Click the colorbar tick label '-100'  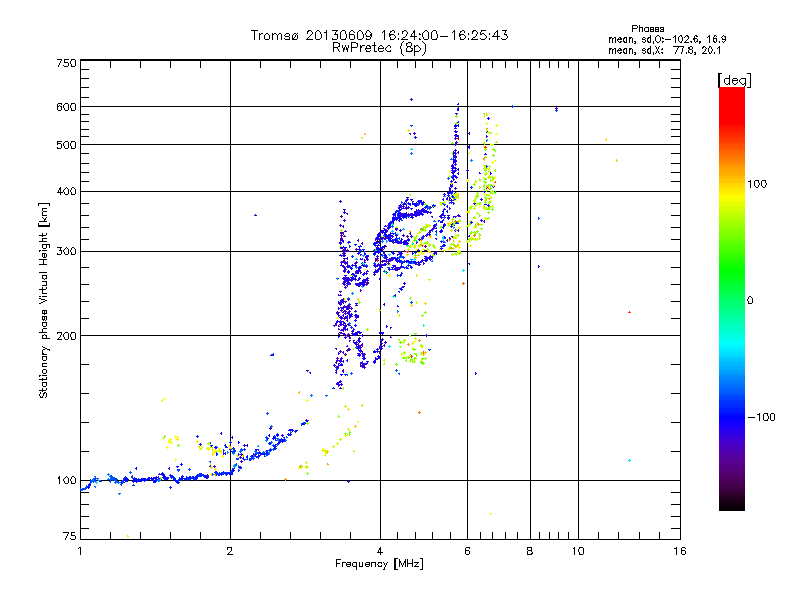point(762,417)
